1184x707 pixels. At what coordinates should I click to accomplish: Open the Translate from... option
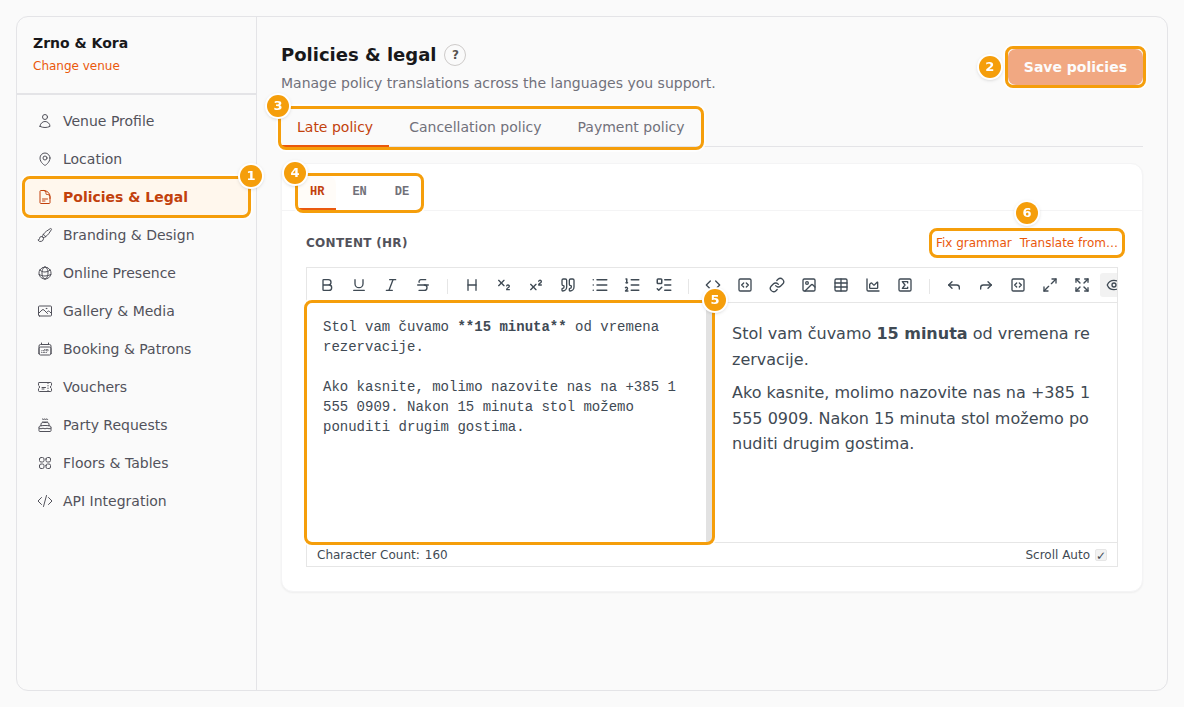click(x=1068, y=242)
